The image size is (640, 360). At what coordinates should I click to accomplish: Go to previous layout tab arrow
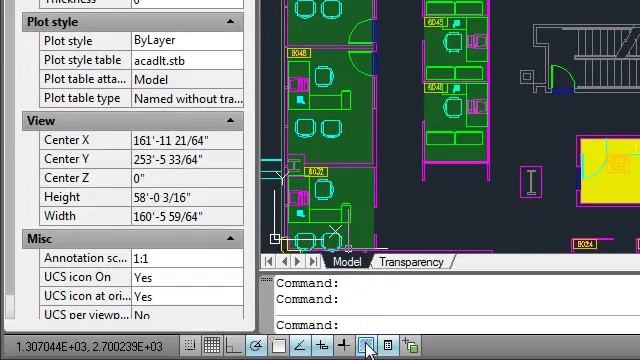coord(284,262)
